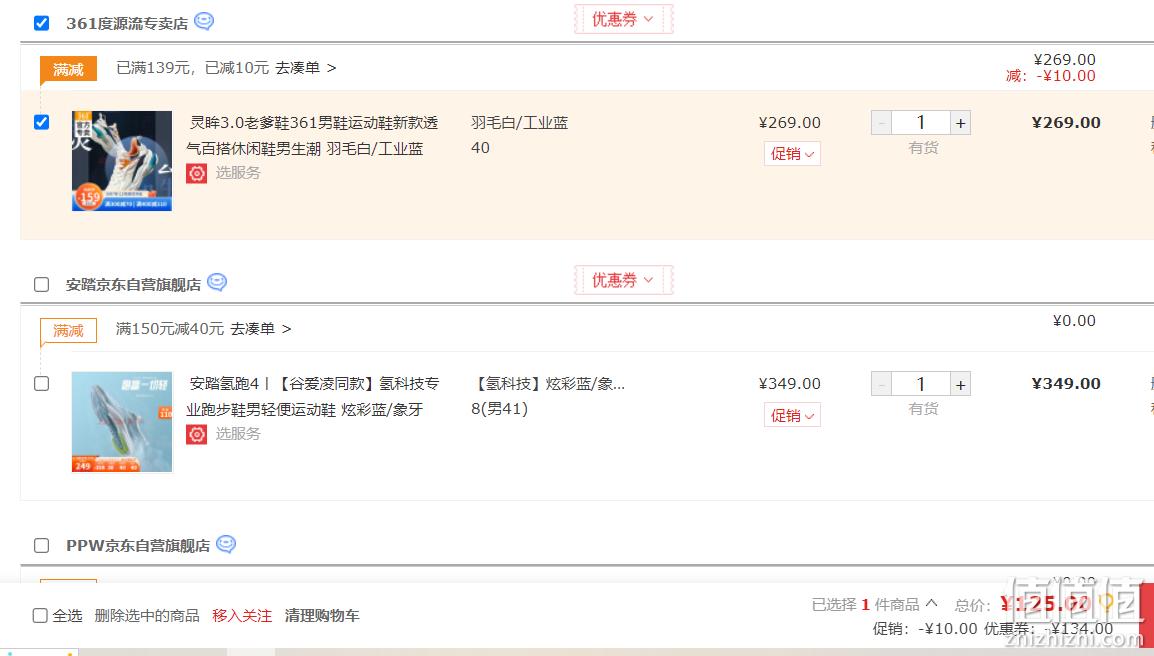Decrease quantity of 灵眸3.0老爹鞋 item
Image resolution: width=1154 pixels, height=656 pixels.
pos(881,123)
